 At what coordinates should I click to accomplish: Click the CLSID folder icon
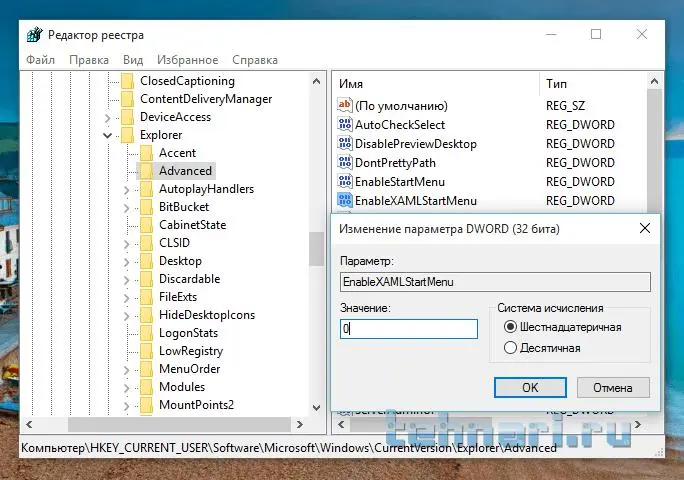pos(147,243)
